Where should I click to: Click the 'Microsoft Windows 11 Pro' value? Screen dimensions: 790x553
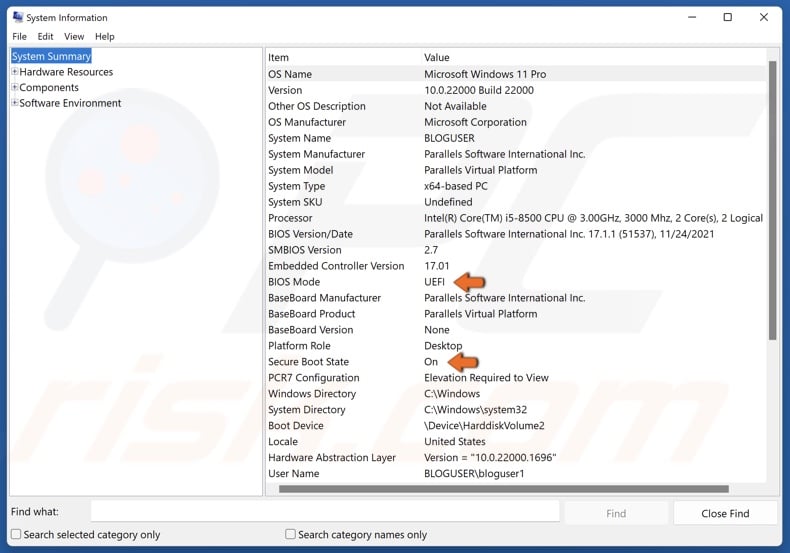coord(485,74)
